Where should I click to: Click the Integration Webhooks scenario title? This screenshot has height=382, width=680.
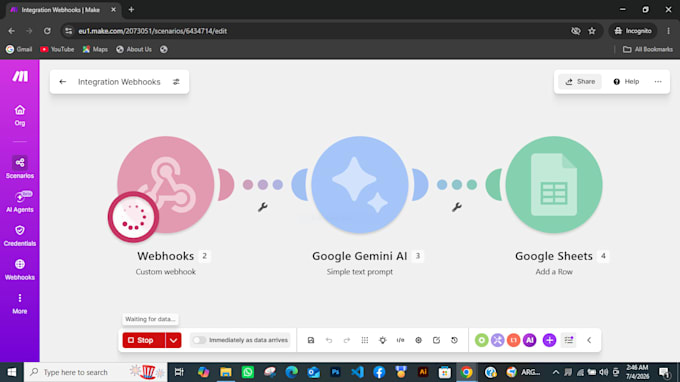pyautogui.click(x=119, y=82)
